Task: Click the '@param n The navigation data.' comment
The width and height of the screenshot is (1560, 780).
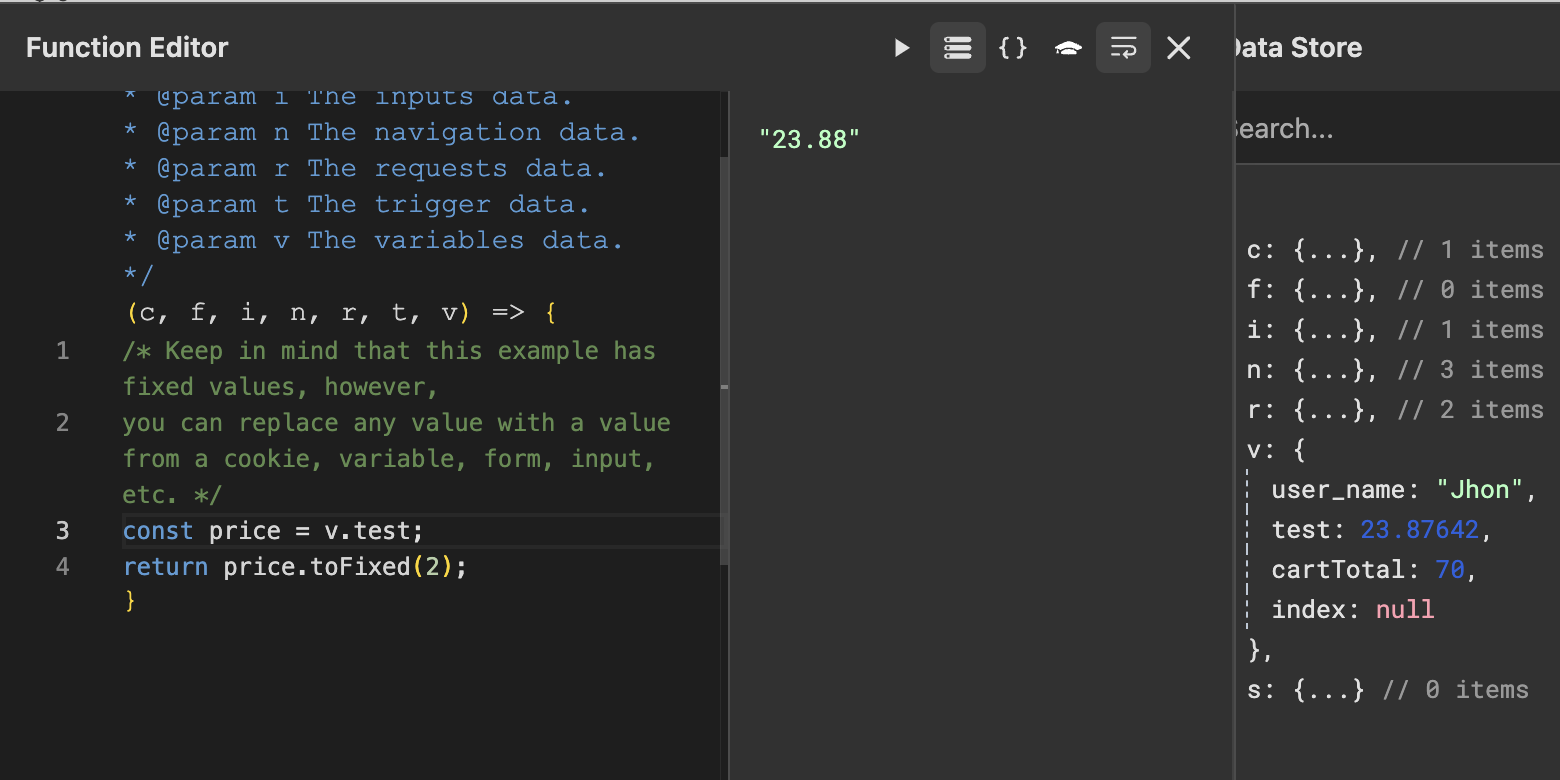Action: coord(381,133)
